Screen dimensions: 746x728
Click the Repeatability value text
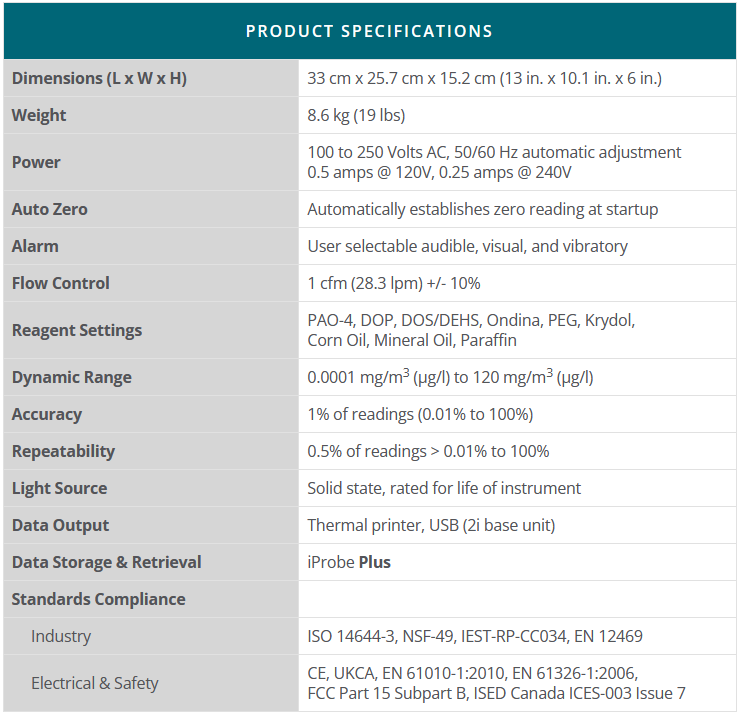[x=428, y=451]
